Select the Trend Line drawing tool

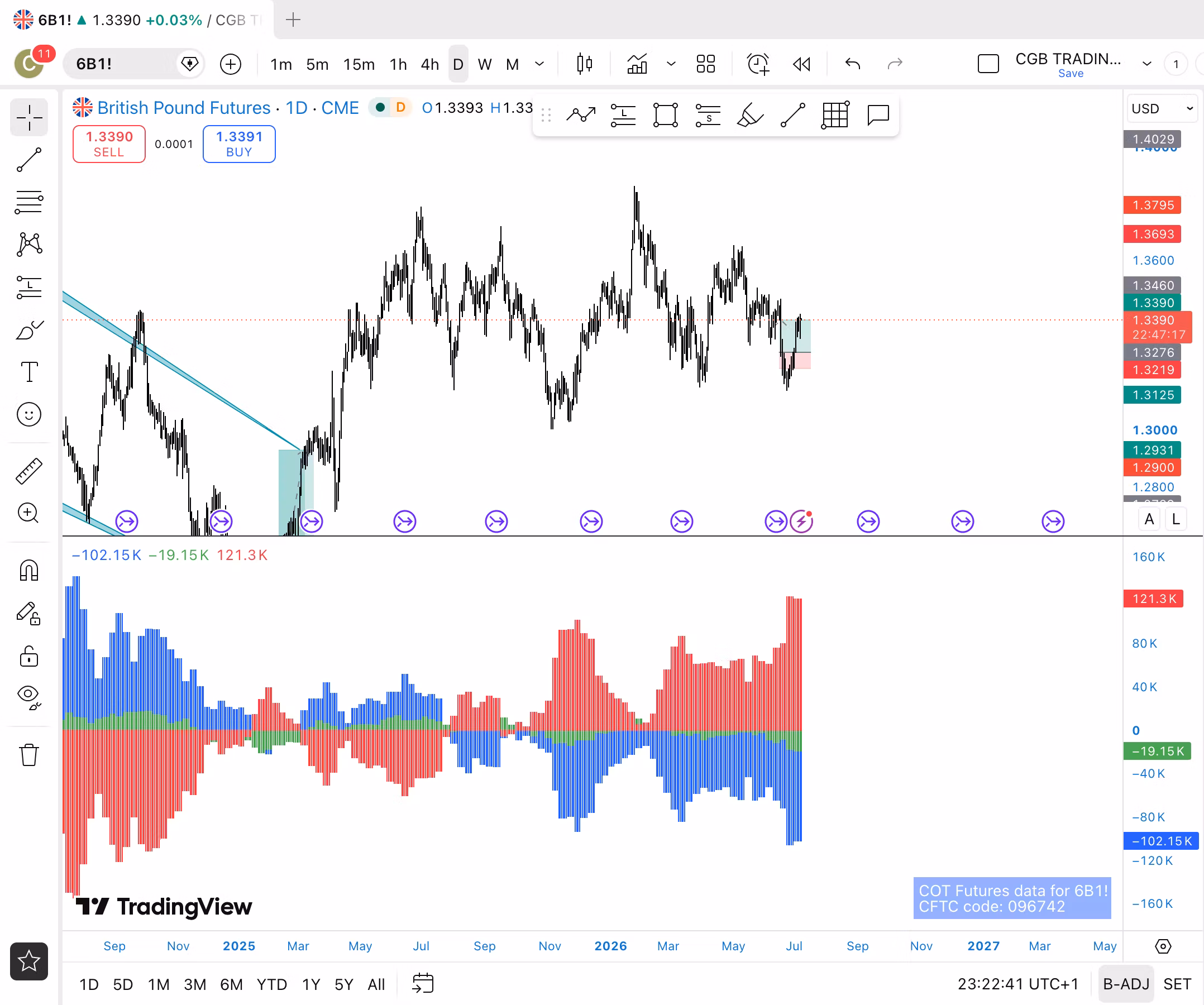click(x=28, y=160)
